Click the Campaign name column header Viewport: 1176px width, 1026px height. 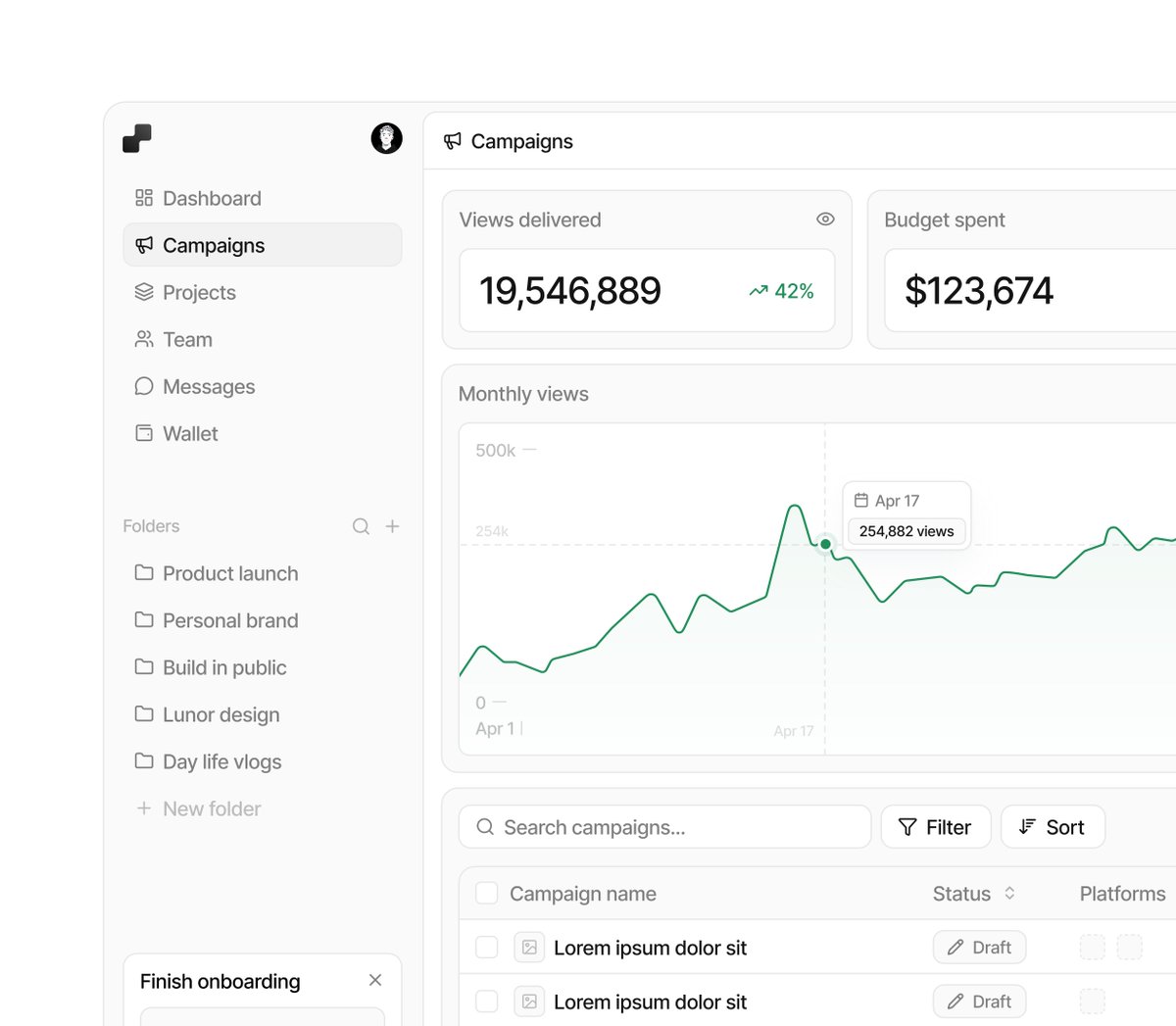[583, 894]
